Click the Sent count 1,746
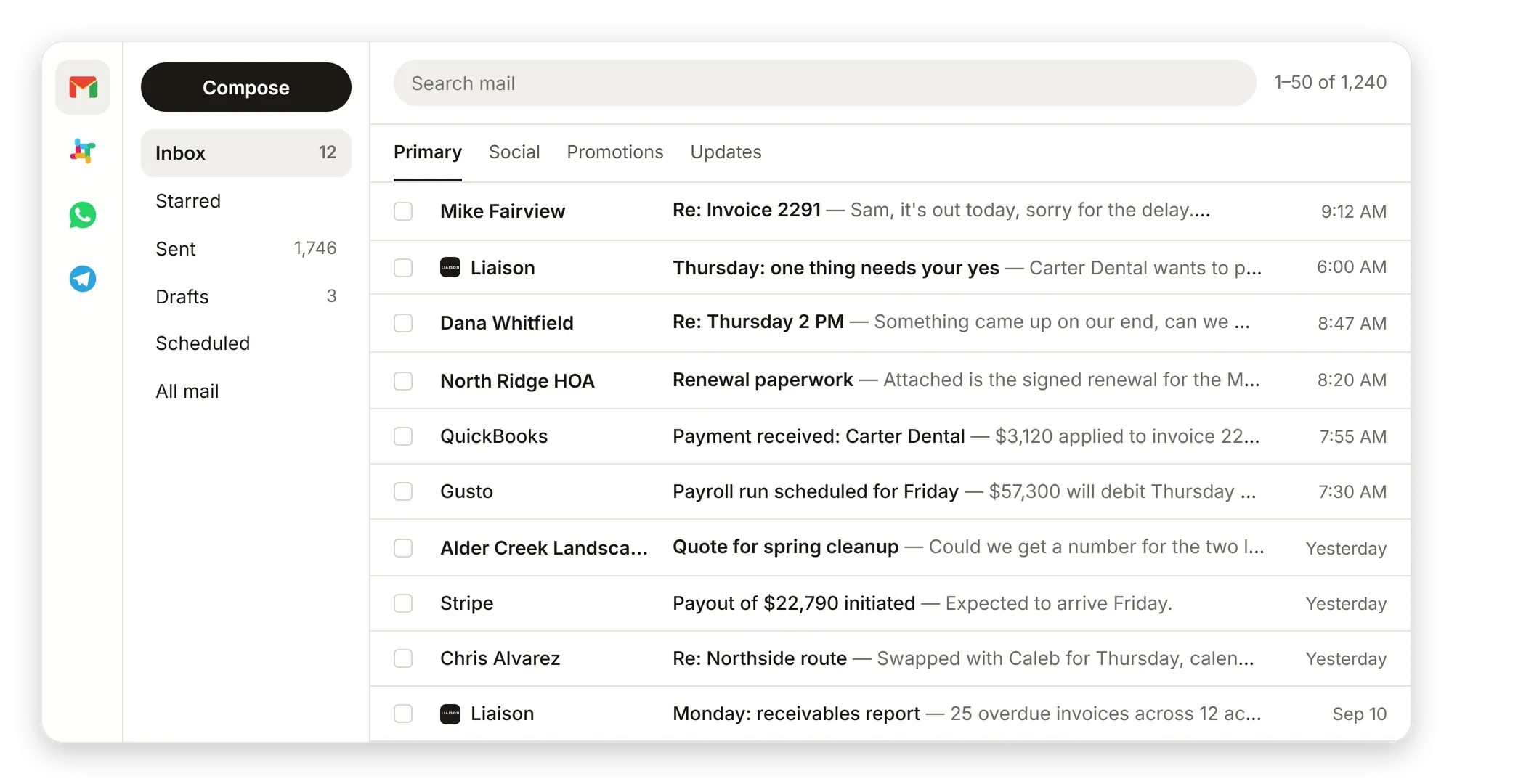 coord(315,248)
